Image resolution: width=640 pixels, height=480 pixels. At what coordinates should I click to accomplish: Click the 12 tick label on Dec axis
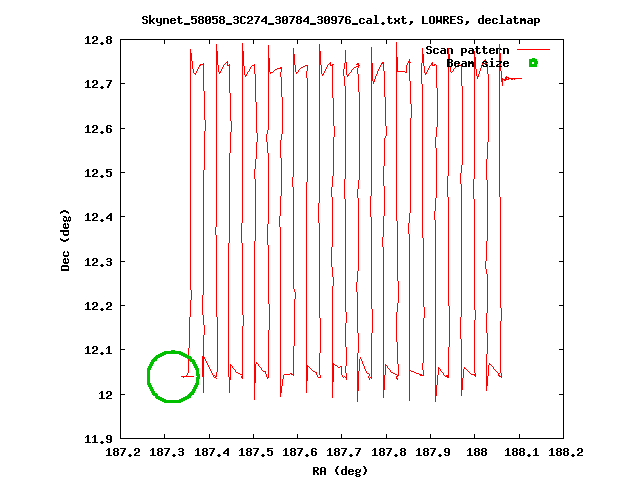105,395
